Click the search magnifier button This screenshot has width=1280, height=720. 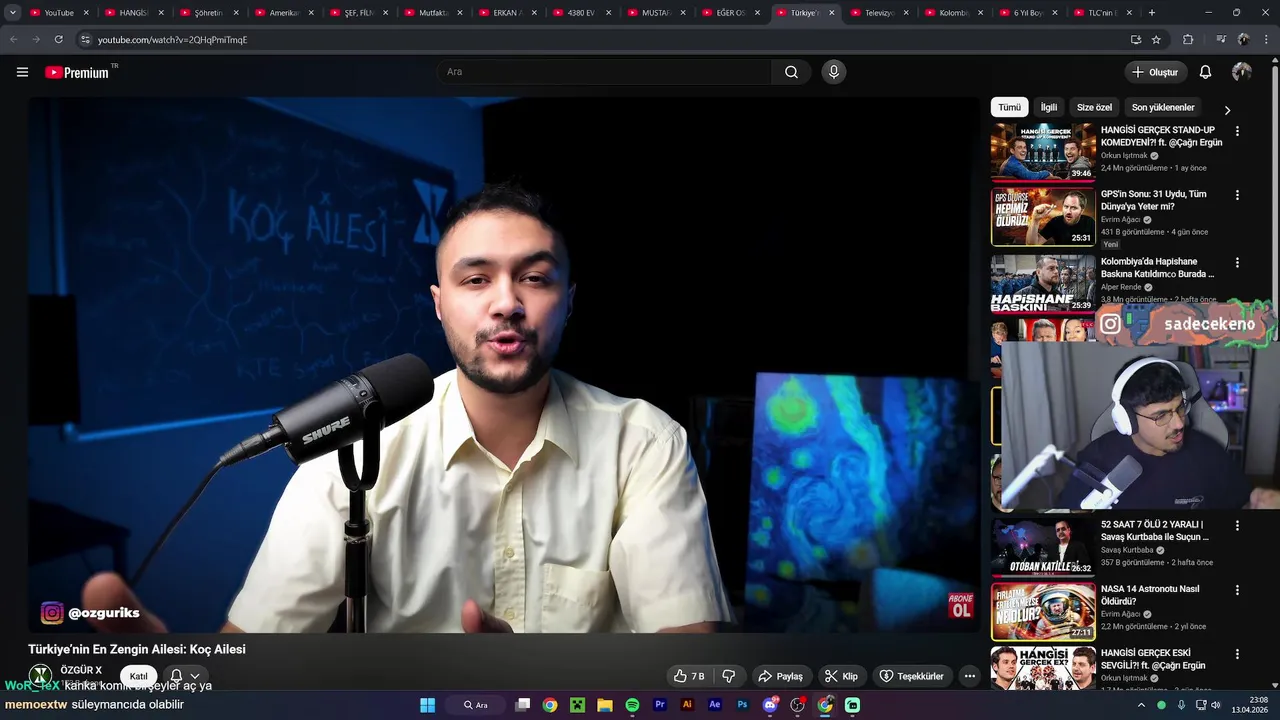coord(791,72)
